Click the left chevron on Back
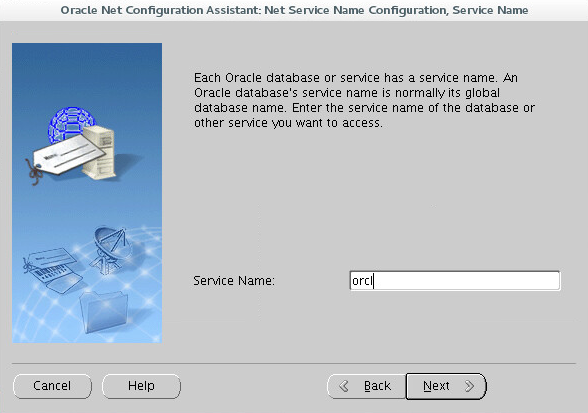 (344, 386)
